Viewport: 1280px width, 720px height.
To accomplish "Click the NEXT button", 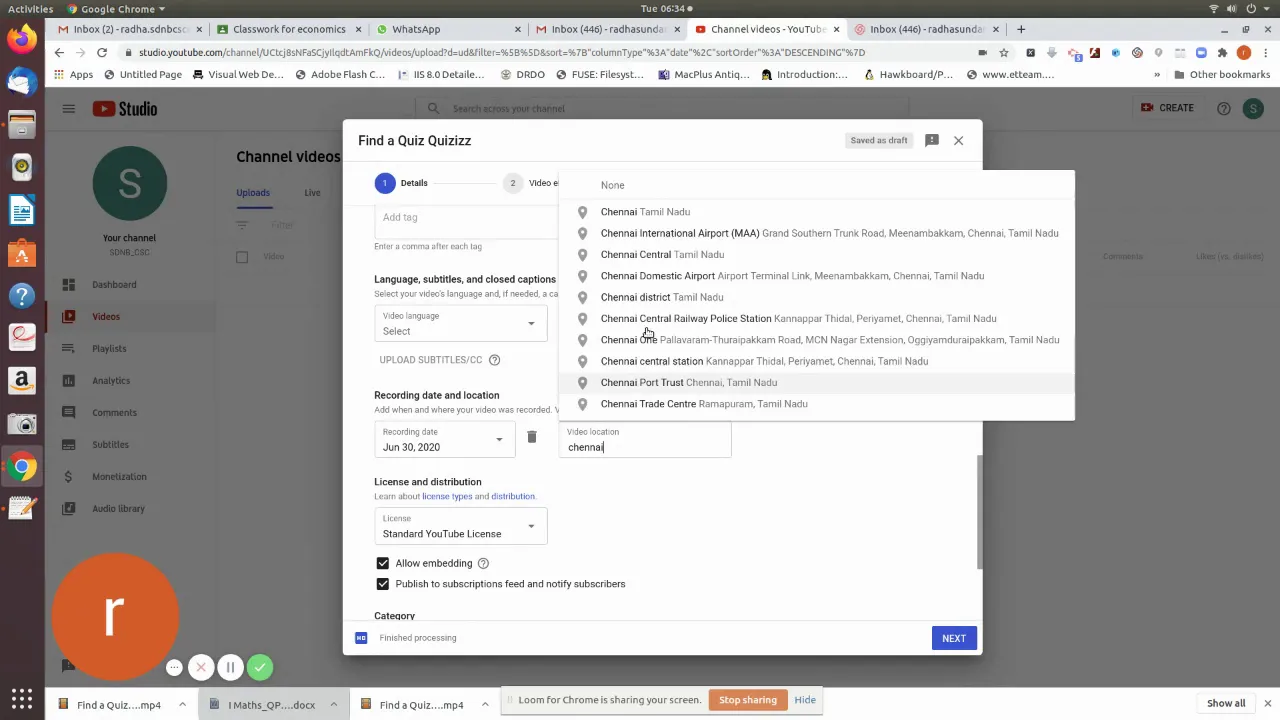I will coord(953,638).
